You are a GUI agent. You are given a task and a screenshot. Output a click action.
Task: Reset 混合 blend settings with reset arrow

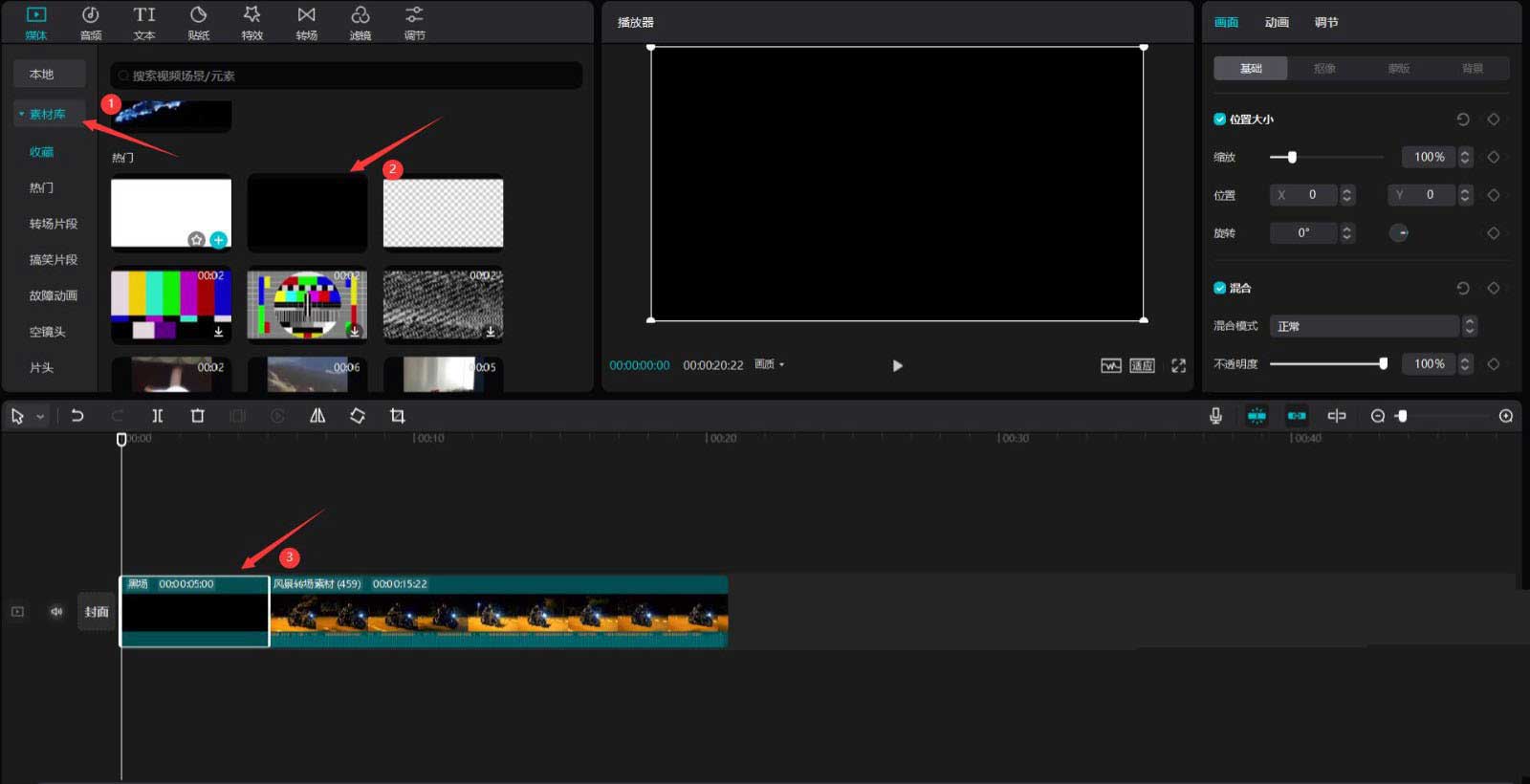[x=1463, y=288]
